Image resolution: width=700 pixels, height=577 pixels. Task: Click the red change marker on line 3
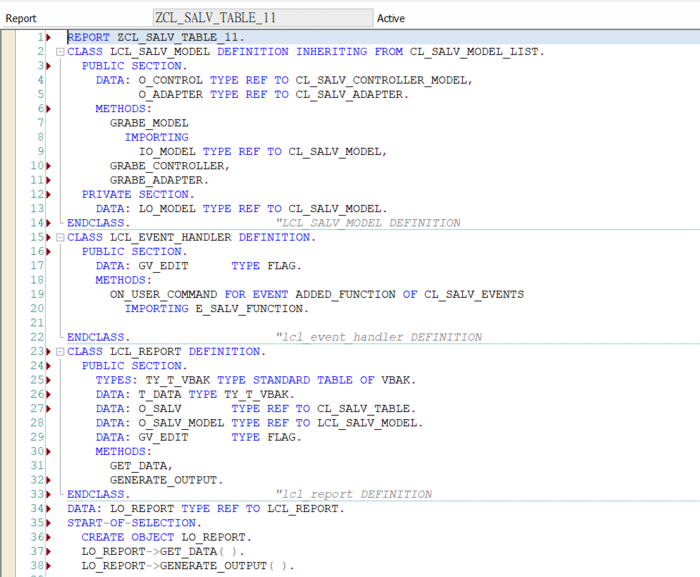[49, 66]
